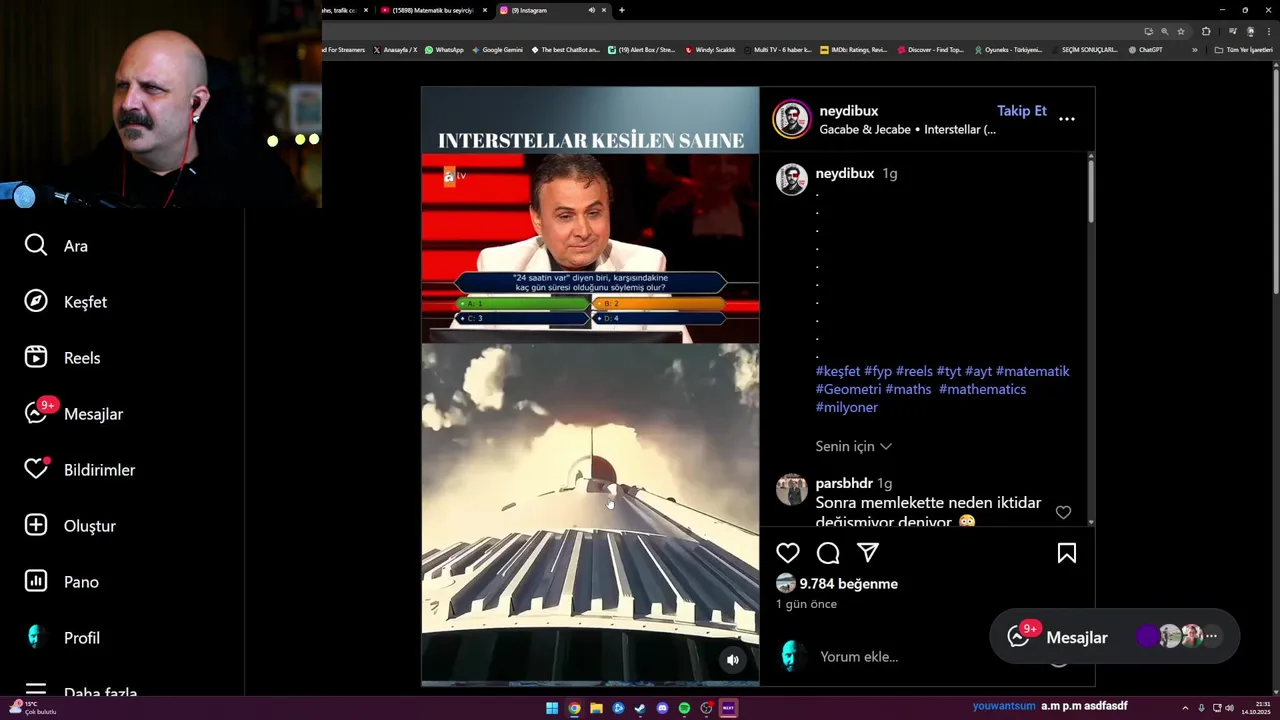Show hidden system tray icons
This screenshot has height=720, width=1280.
1185,708
